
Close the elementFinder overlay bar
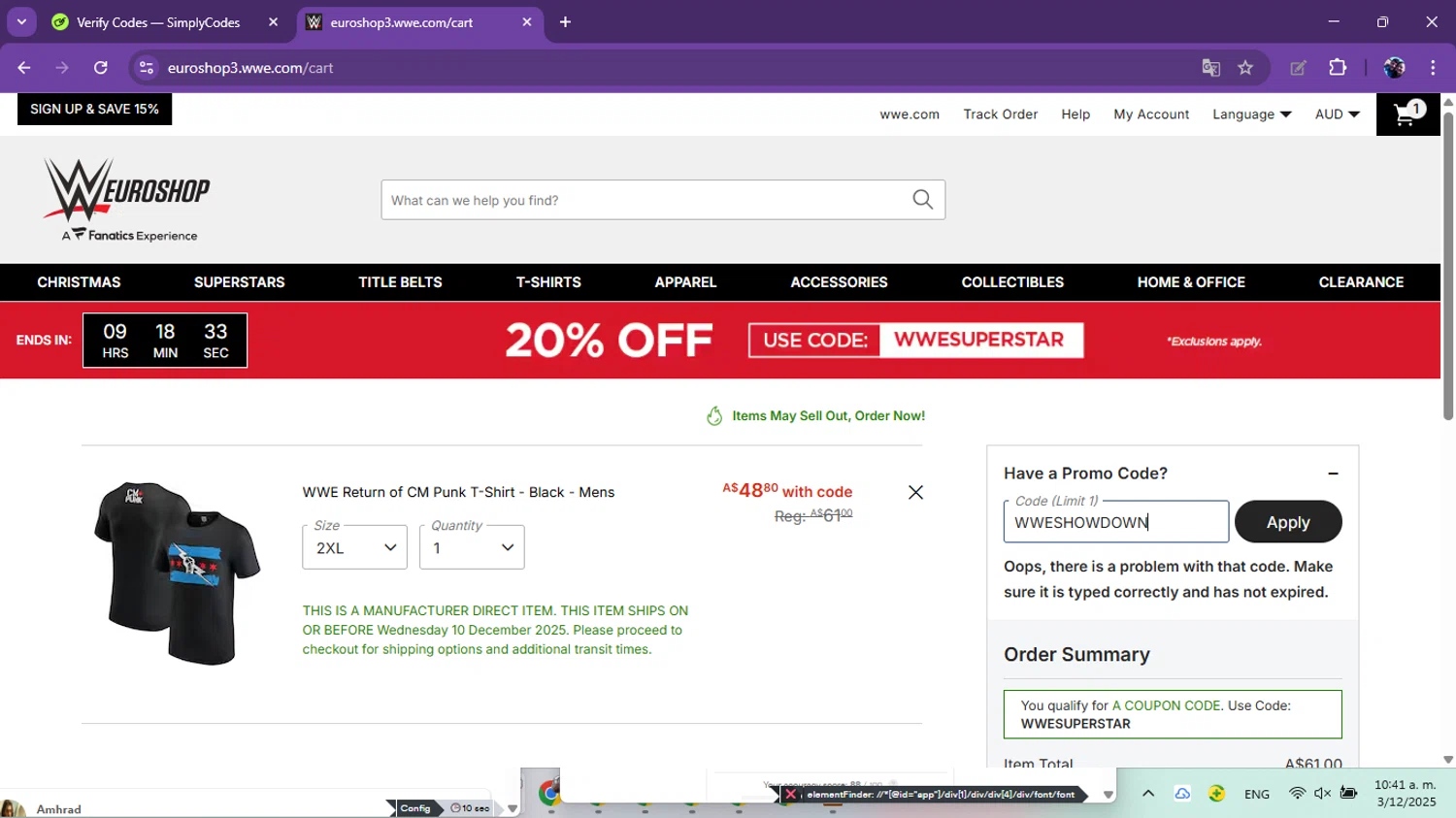[791, 795]
